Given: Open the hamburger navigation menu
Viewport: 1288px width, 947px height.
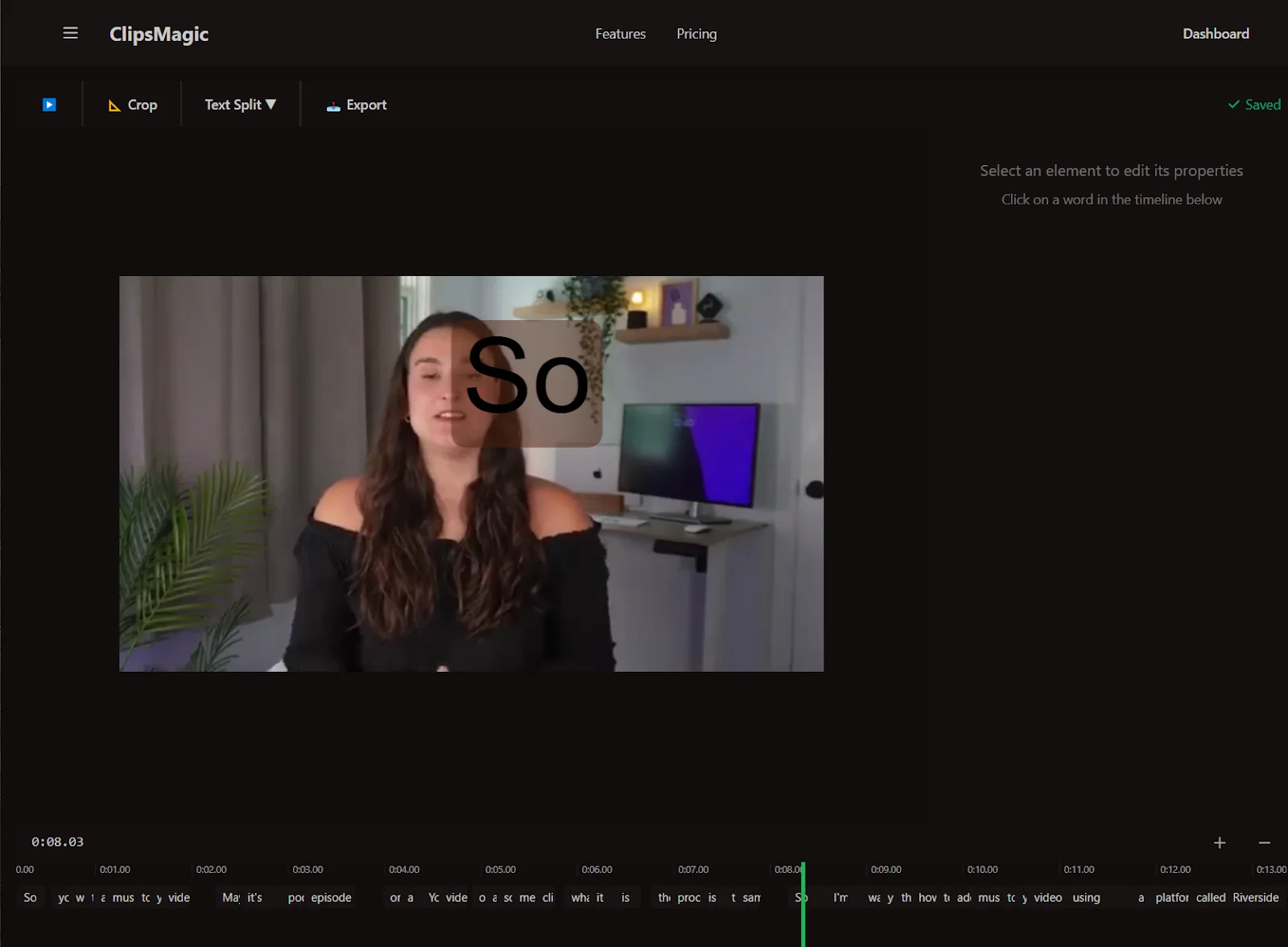Looking at the screenshot, I should tap(71, 32).
